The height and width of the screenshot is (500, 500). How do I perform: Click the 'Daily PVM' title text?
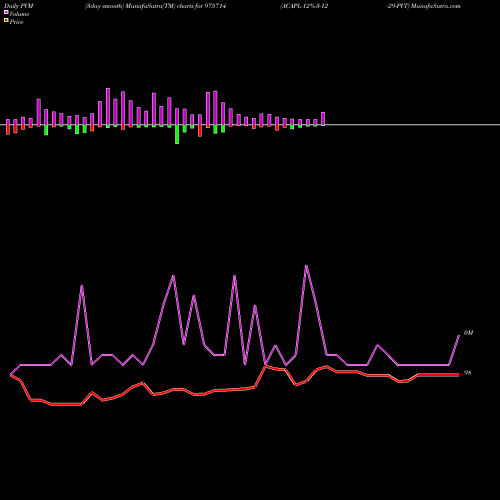pyautogui.click(x=19, y=6)
